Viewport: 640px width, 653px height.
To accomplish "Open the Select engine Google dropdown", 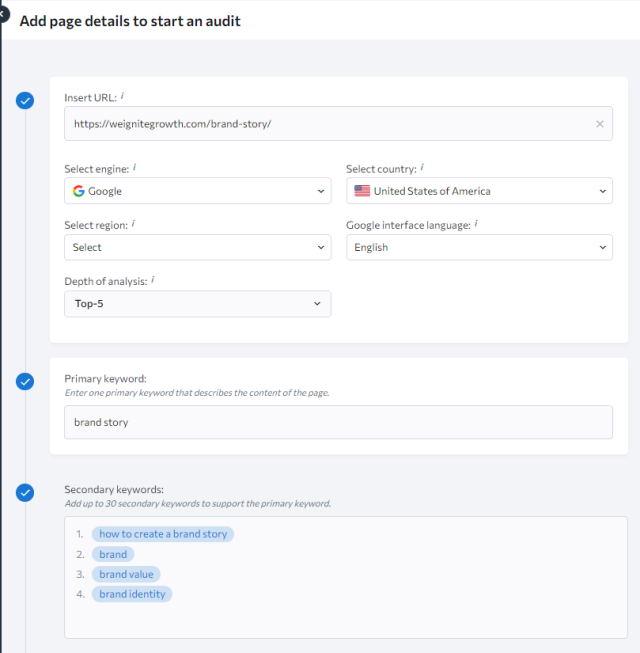I will pos(197,191).
